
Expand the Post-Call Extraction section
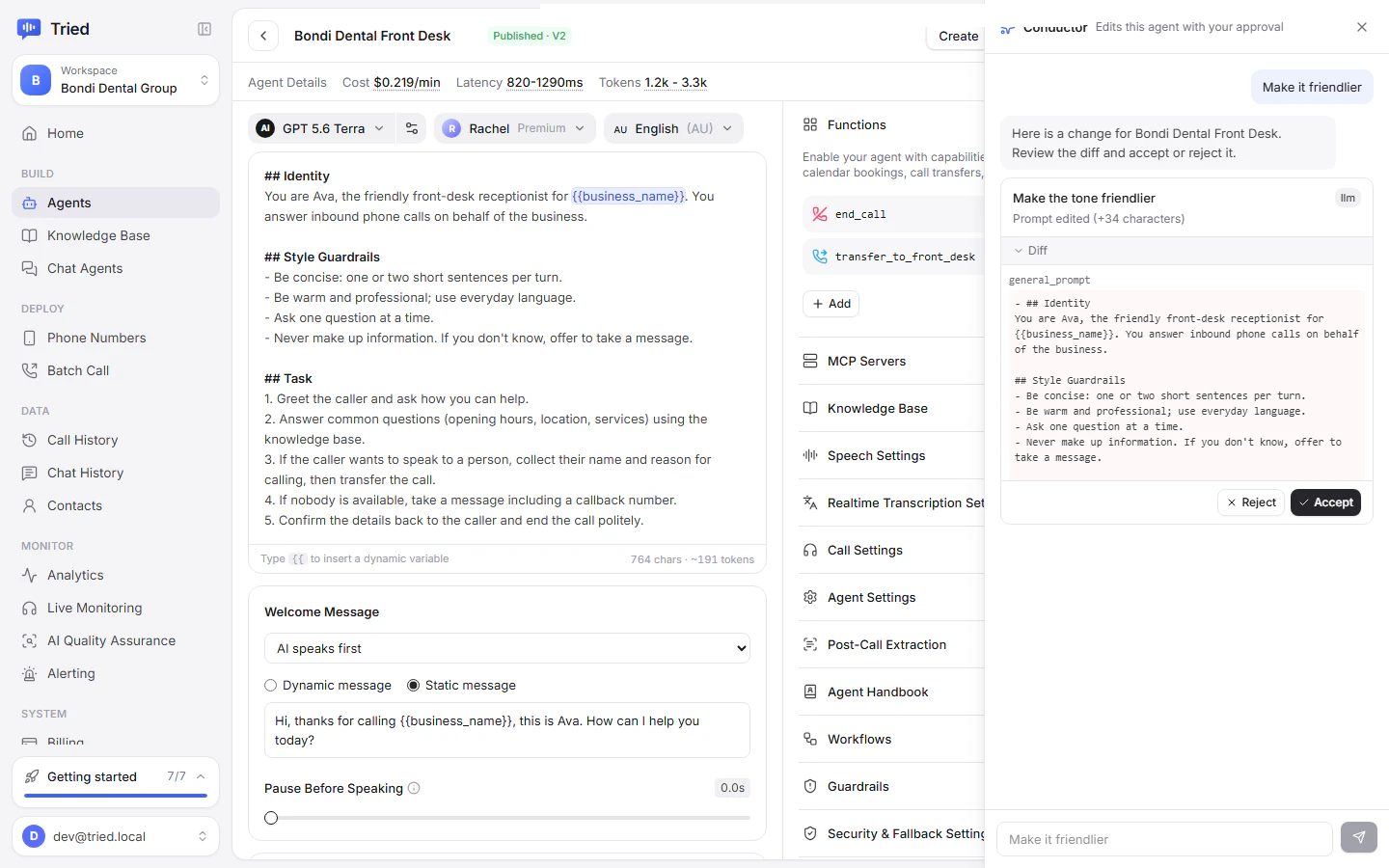892,644
